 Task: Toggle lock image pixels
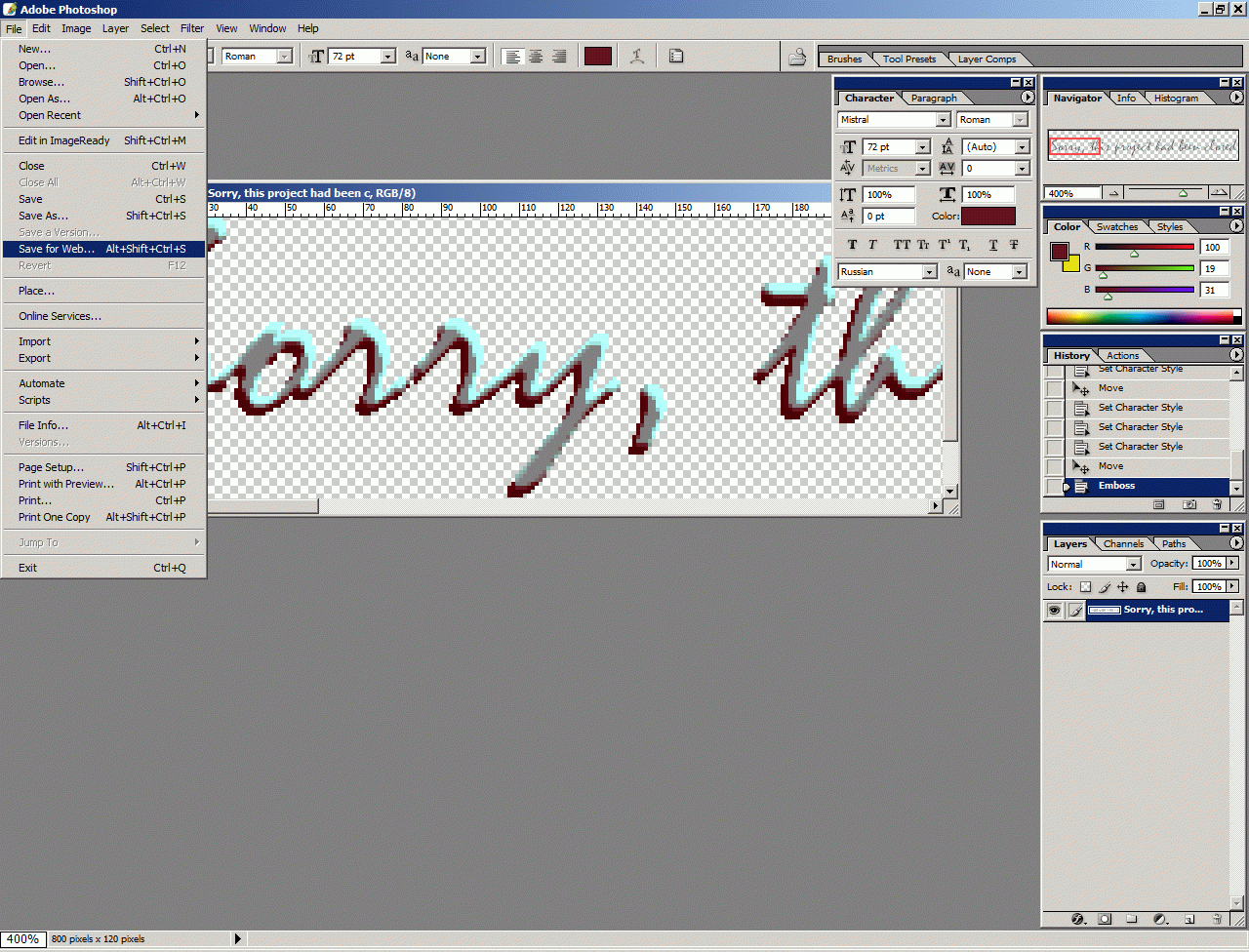click(1105, 587)
